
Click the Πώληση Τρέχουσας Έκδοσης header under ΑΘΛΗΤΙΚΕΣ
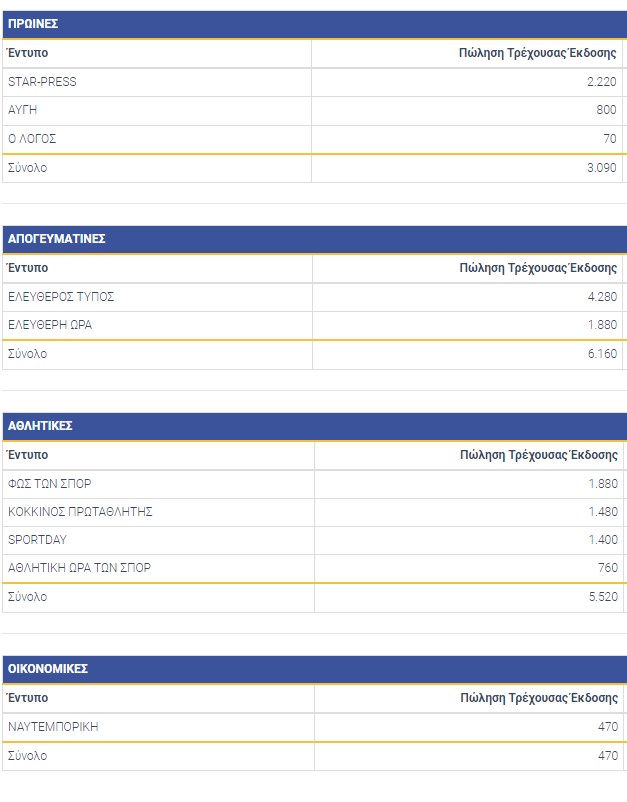pyautogui.click(x=539, y=455)
